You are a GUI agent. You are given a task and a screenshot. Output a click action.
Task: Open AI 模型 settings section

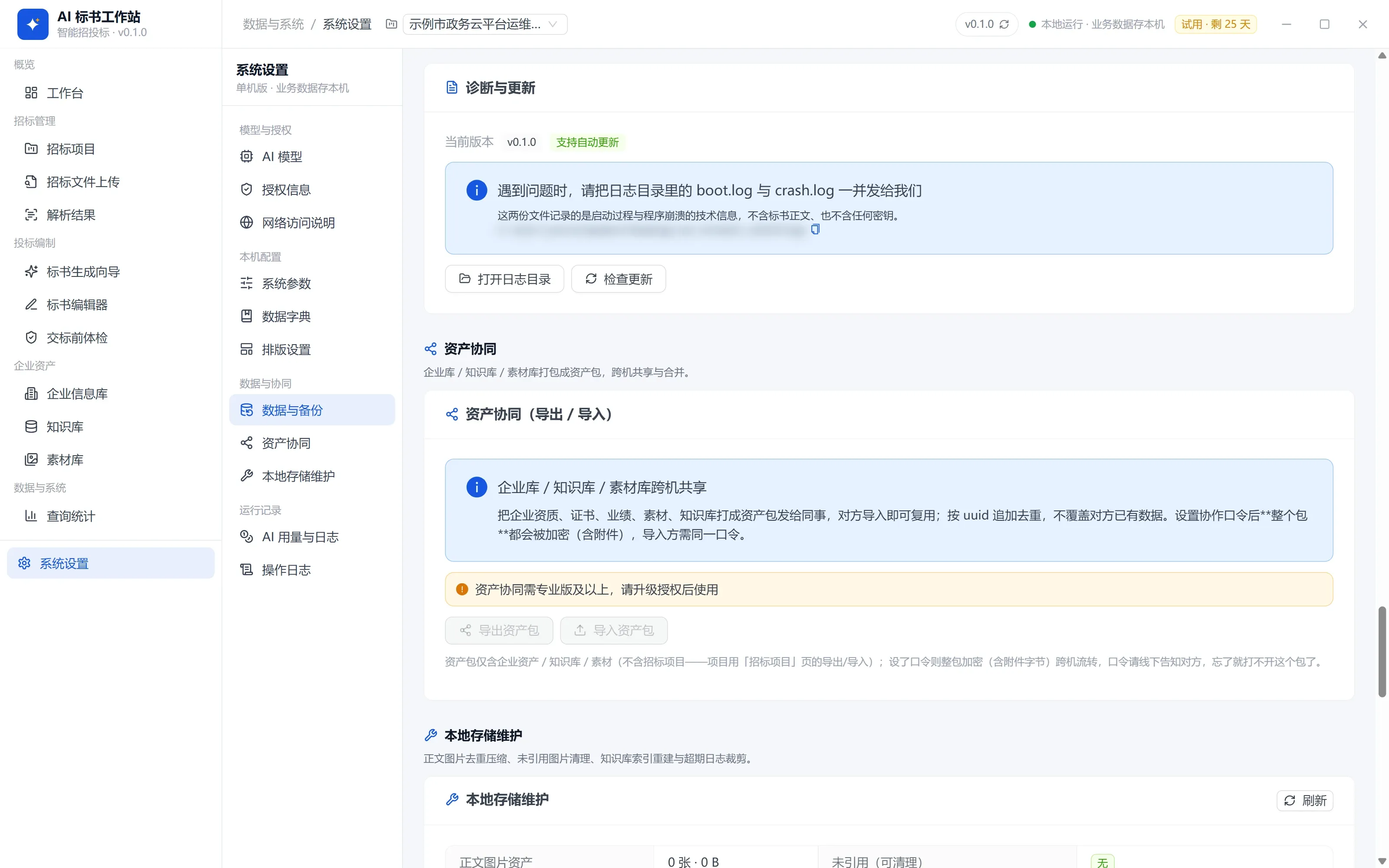click(x=312, y=157)
